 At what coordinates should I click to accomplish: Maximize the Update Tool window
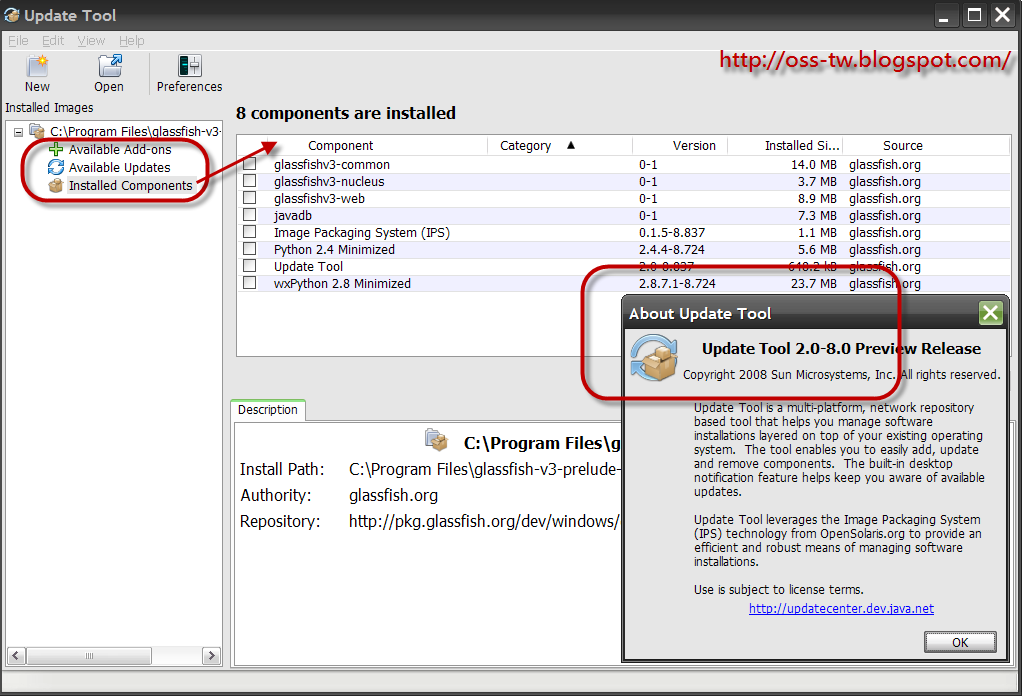(974, 15)
